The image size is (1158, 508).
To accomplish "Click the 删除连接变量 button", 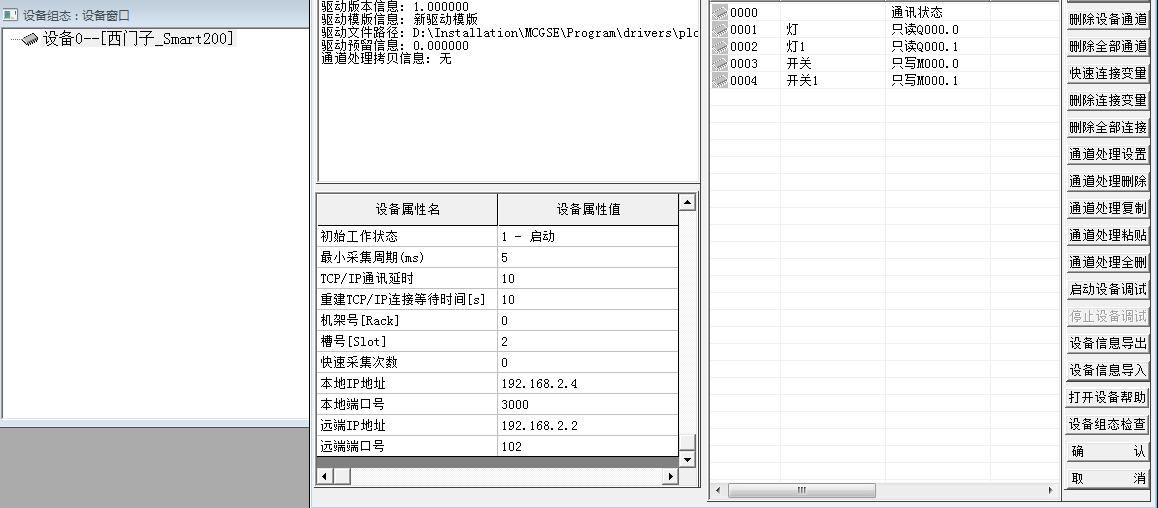I will point(1108,100).
